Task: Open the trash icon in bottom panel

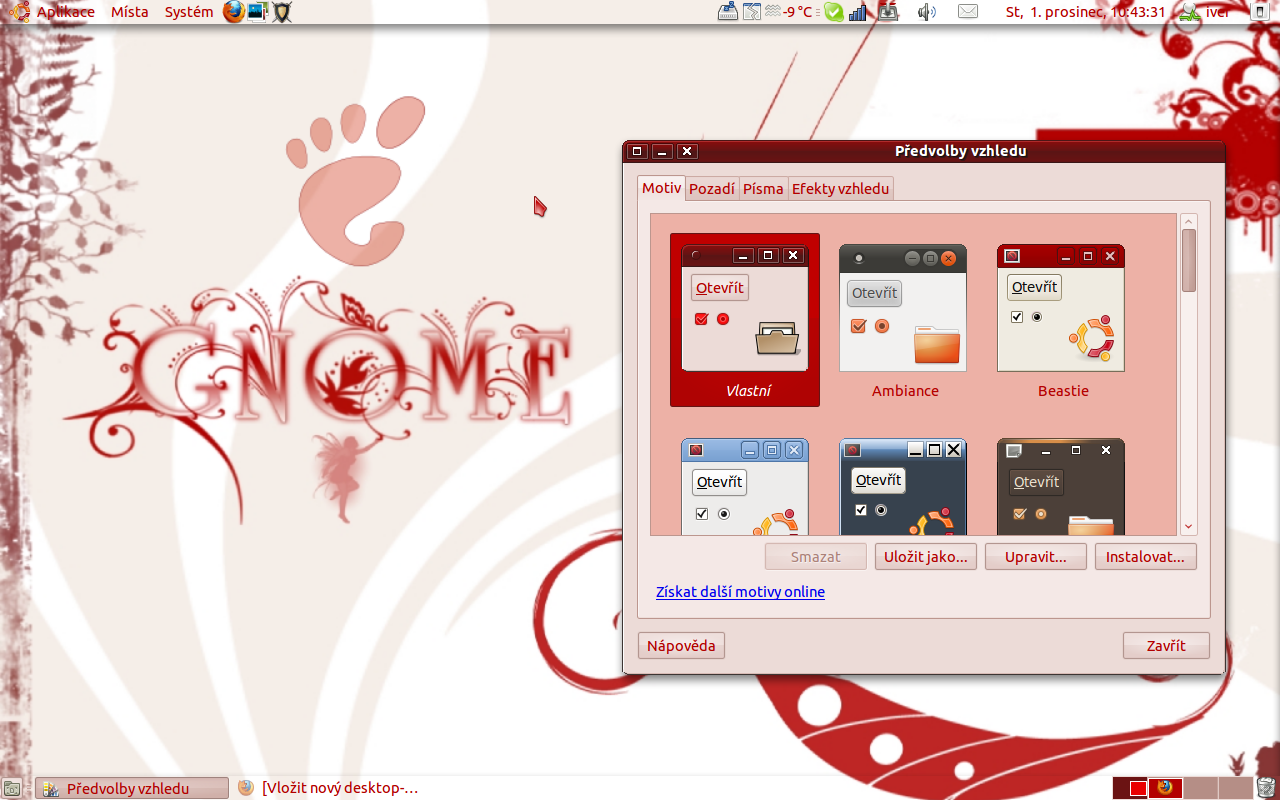Action: pos(1266,788)
